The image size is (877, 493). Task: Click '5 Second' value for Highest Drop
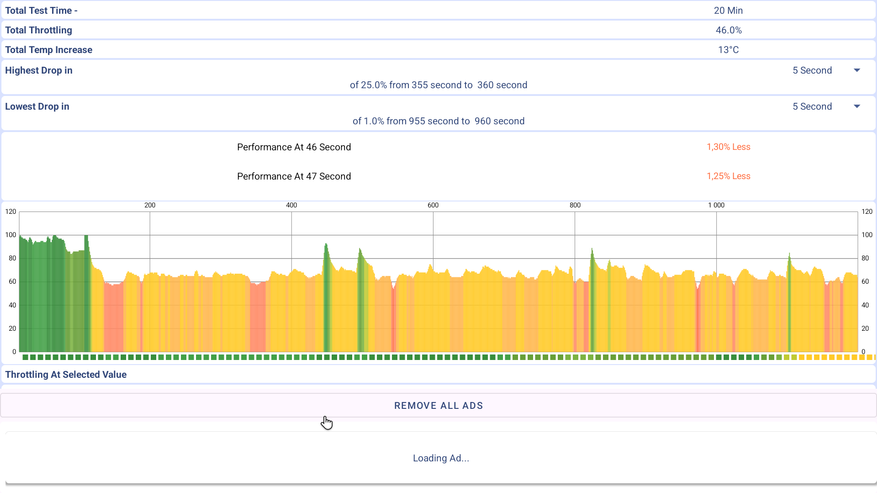(x=812, y=71)
